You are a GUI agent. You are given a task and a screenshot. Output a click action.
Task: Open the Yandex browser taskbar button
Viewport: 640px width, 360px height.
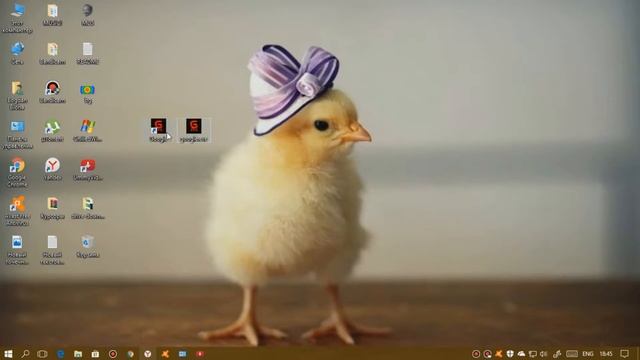pyautogui.click(x=148, y=353)
